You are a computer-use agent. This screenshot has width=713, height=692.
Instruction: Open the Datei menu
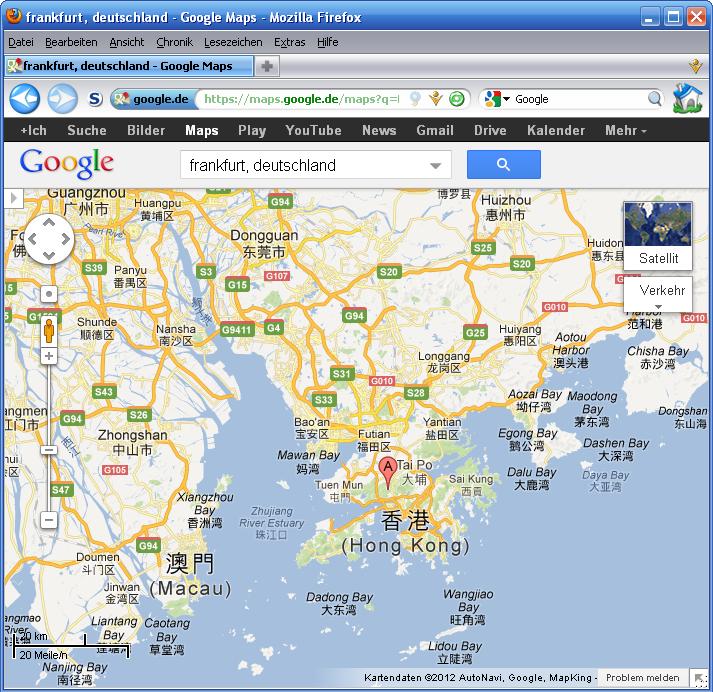click(21, 42)
